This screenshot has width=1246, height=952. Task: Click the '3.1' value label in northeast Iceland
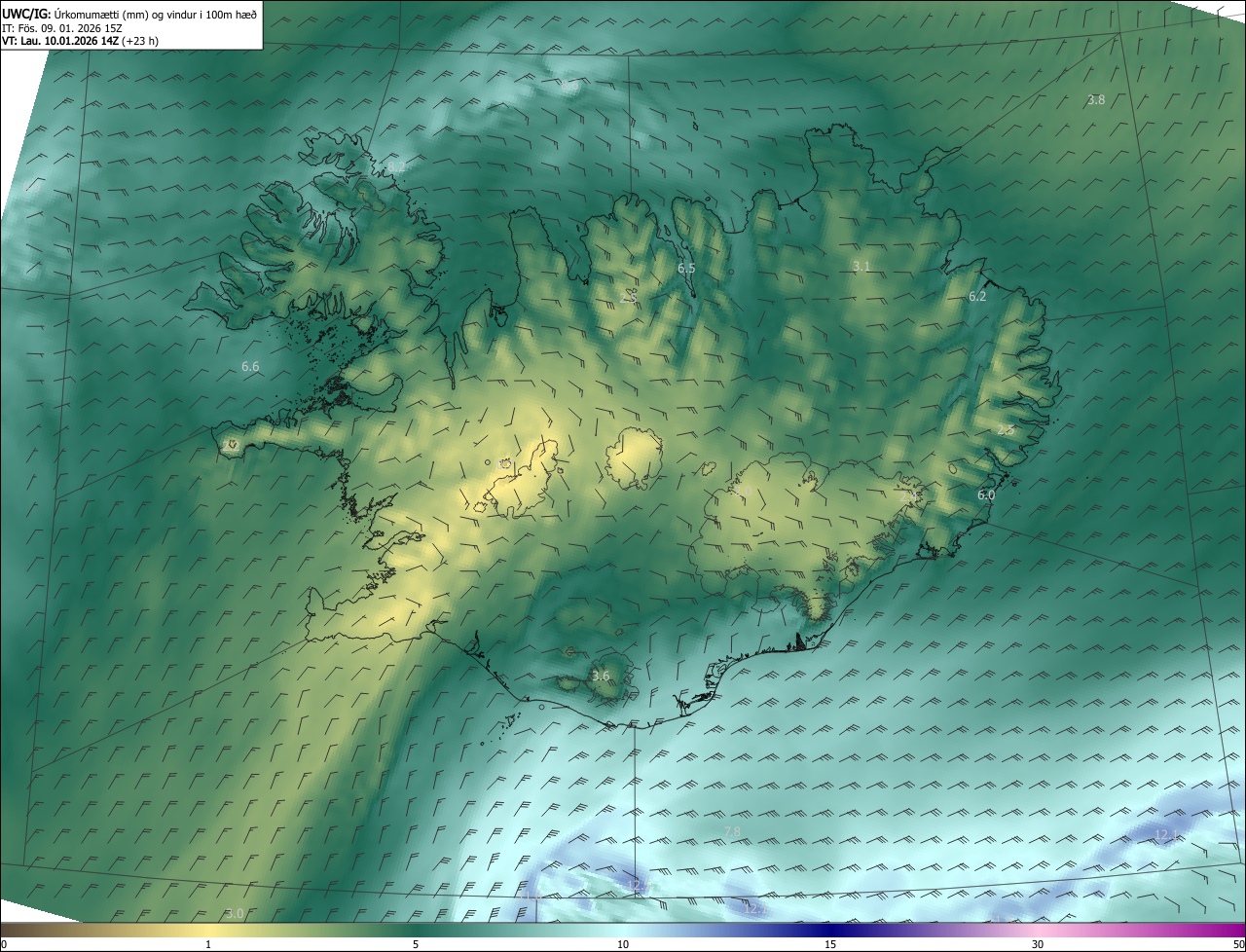[x=861, y=266]
